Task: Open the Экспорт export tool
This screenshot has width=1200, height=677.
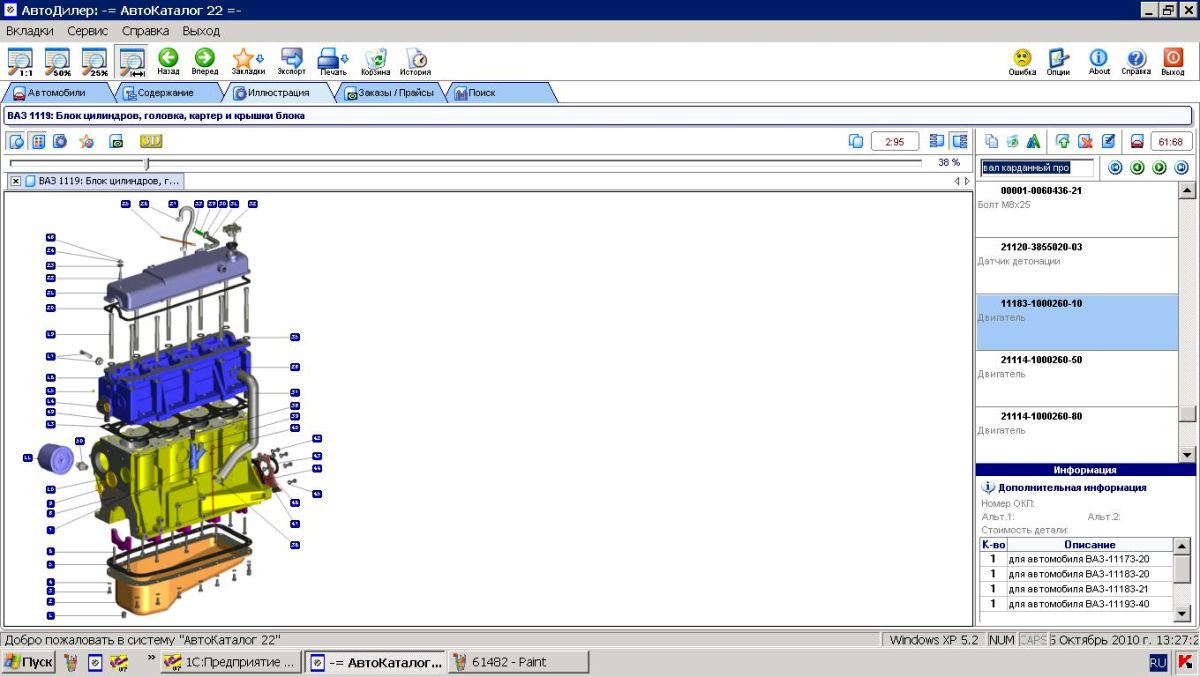Action: (292, 61)
